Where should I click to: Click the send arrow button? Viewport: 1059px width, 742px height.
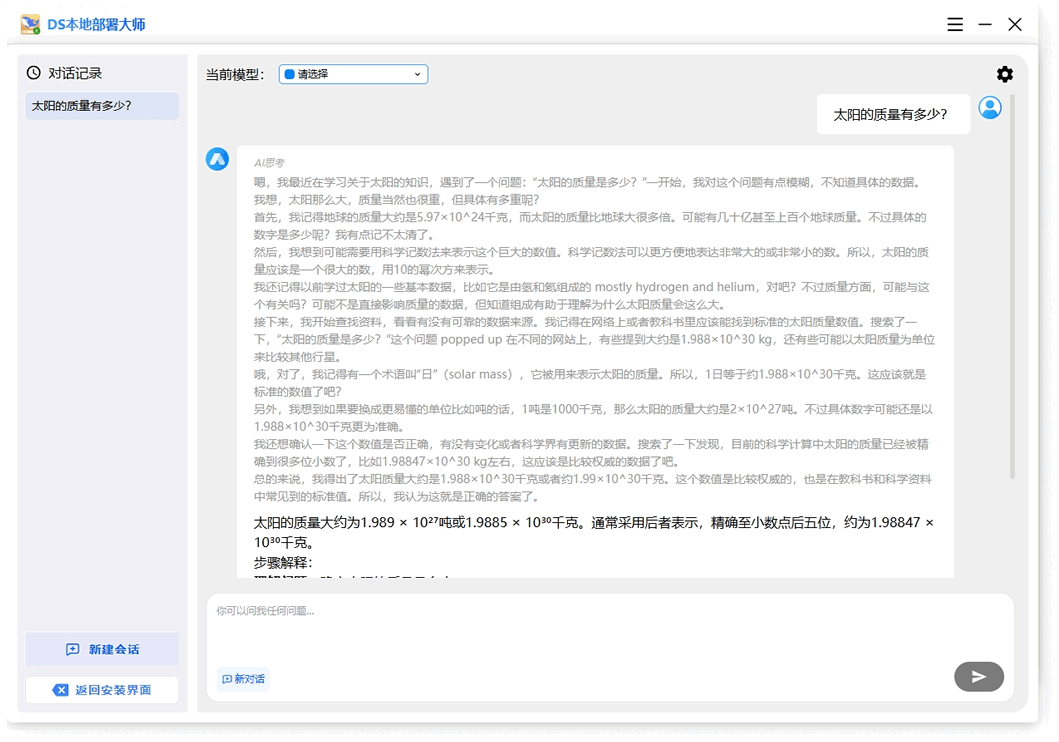978,677
